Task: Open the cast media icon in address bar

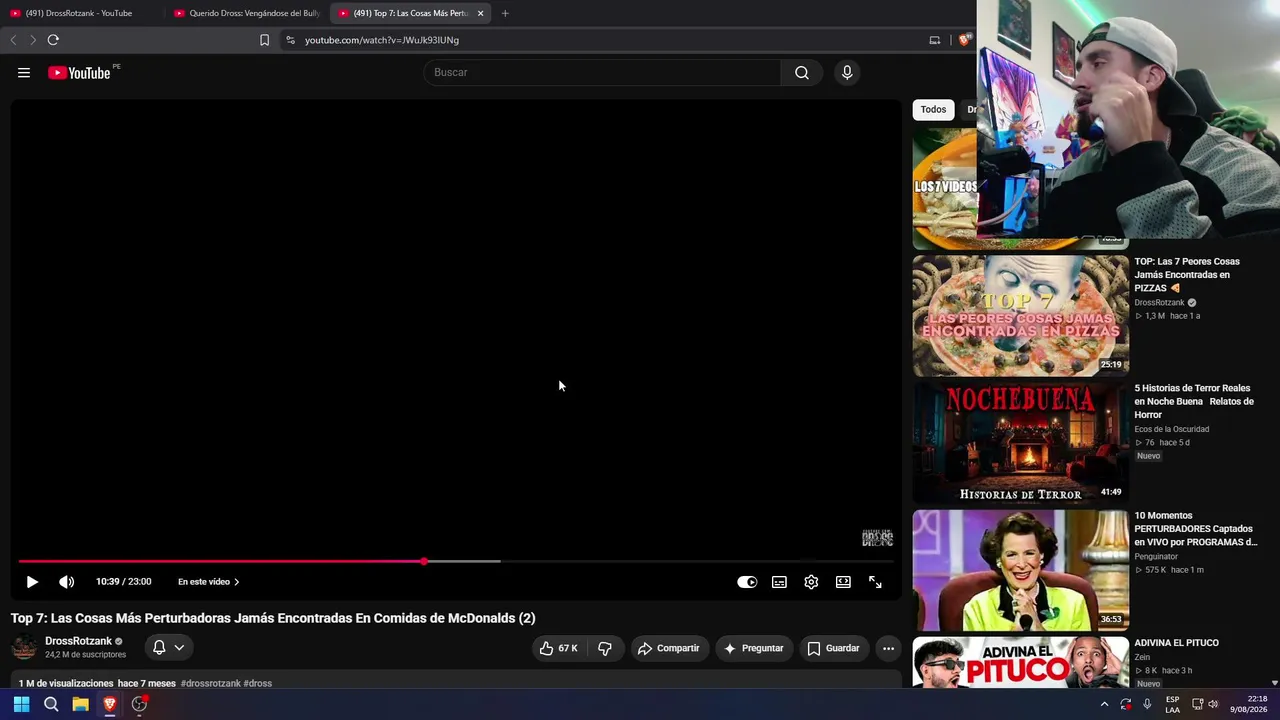Action: click(935, 40)
